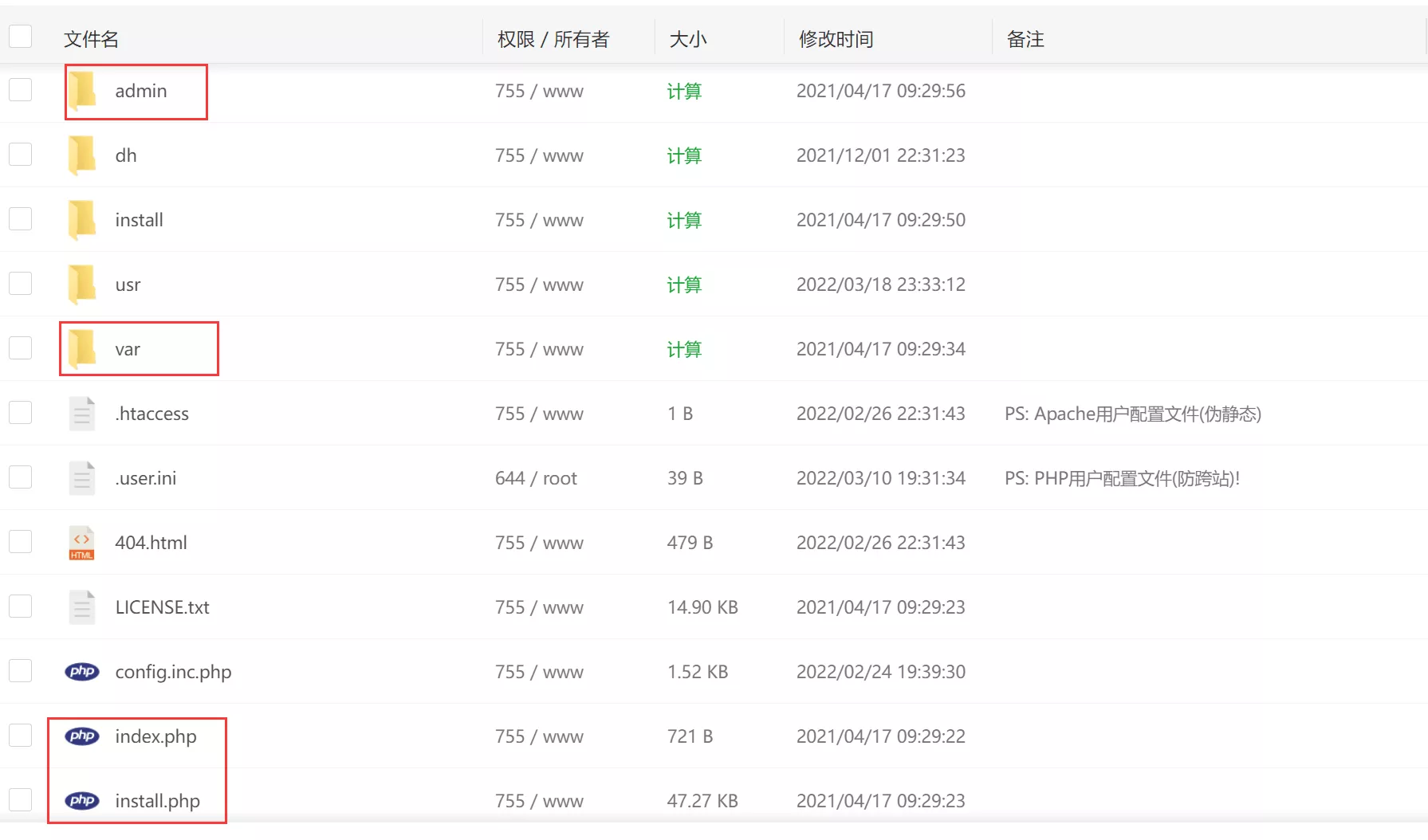The image size is (1428, 840).
Task: Click the 备注 column header
Action: (1025, 39)
